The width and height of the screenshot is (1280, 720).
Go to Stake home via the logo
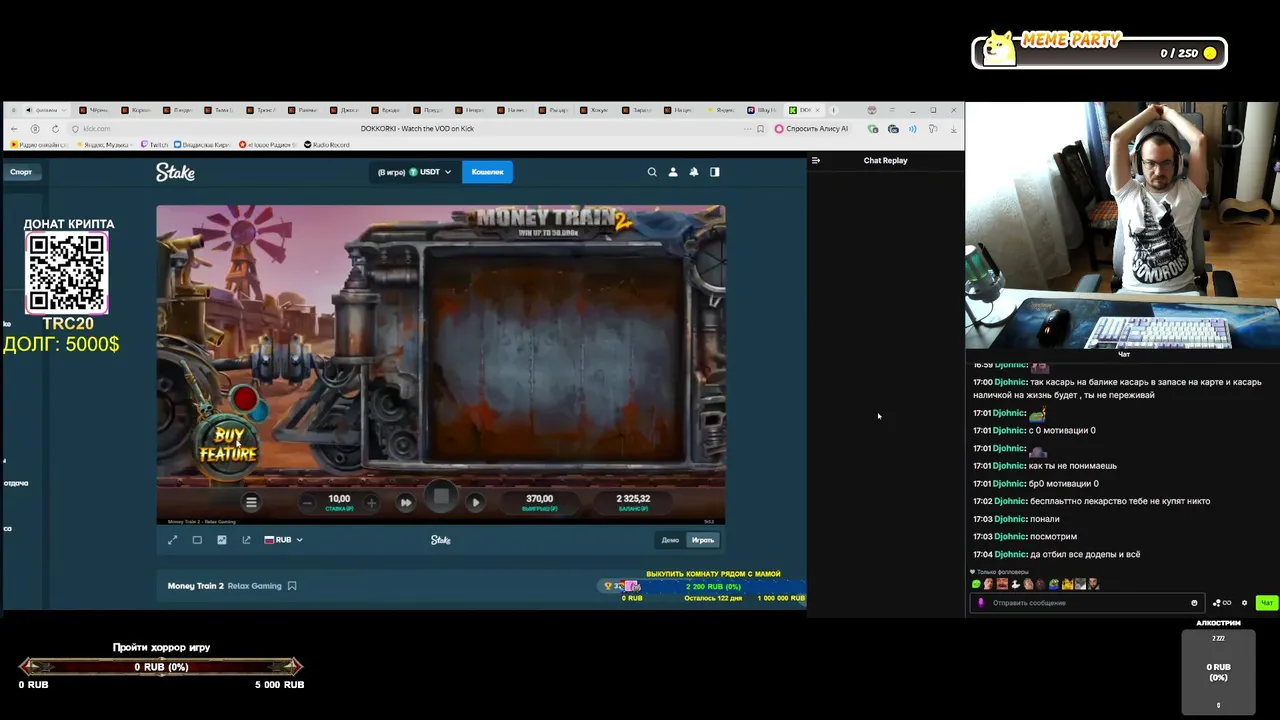(175, 172)
